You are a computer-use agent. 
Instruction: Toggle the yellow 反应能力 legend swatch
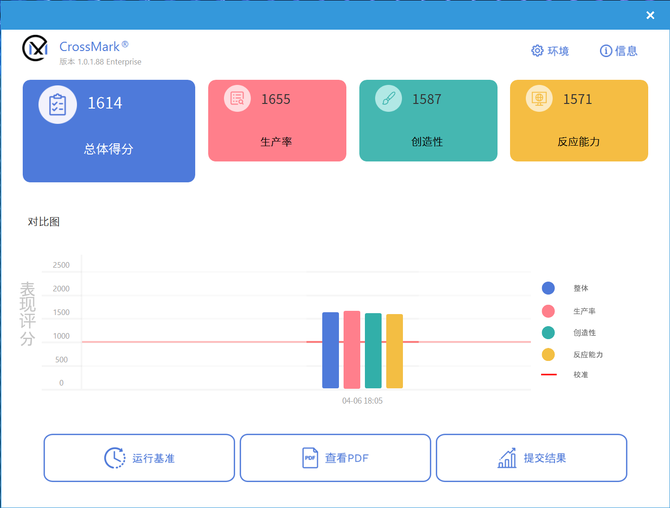548,354
